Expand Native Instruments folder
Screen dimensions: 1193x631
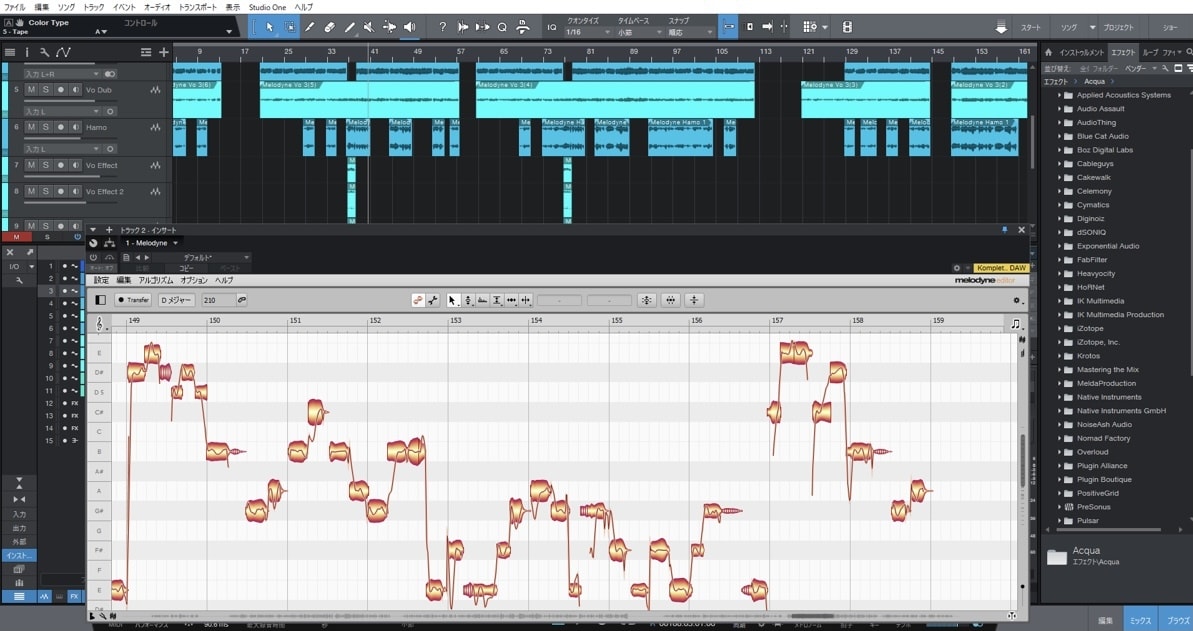(1059, 397)
